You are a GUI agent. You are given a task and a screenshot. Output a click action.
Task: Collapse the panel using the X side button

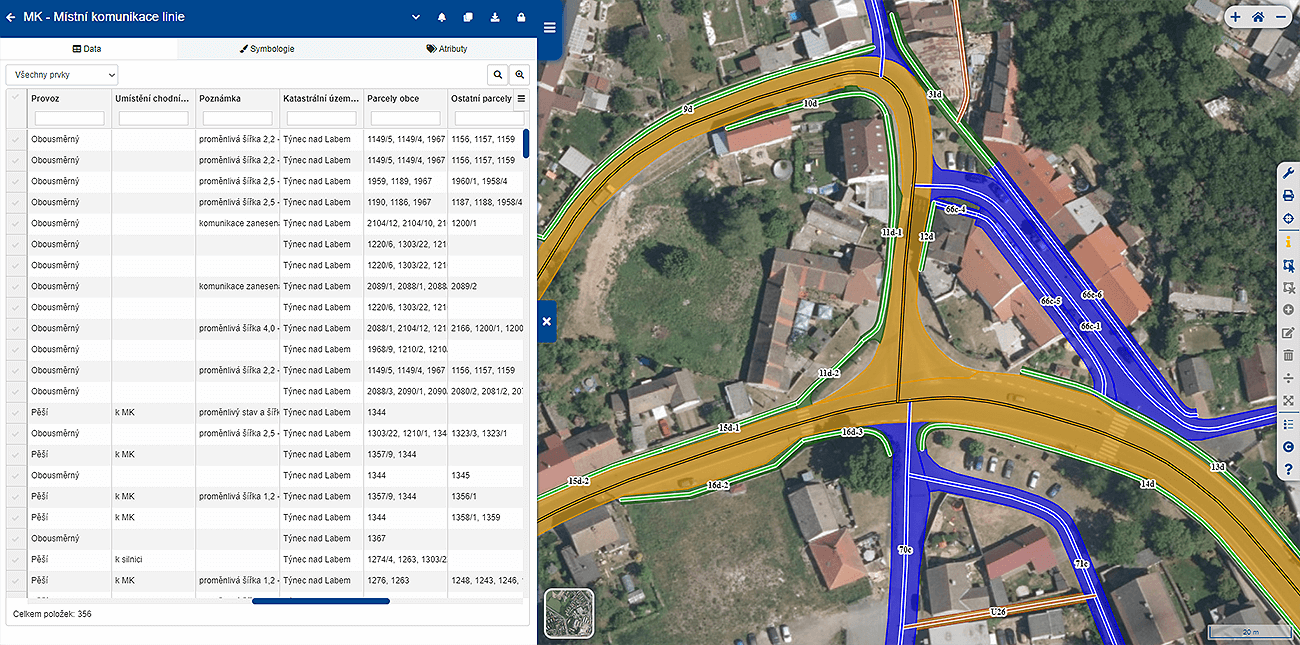click(547, 321)
